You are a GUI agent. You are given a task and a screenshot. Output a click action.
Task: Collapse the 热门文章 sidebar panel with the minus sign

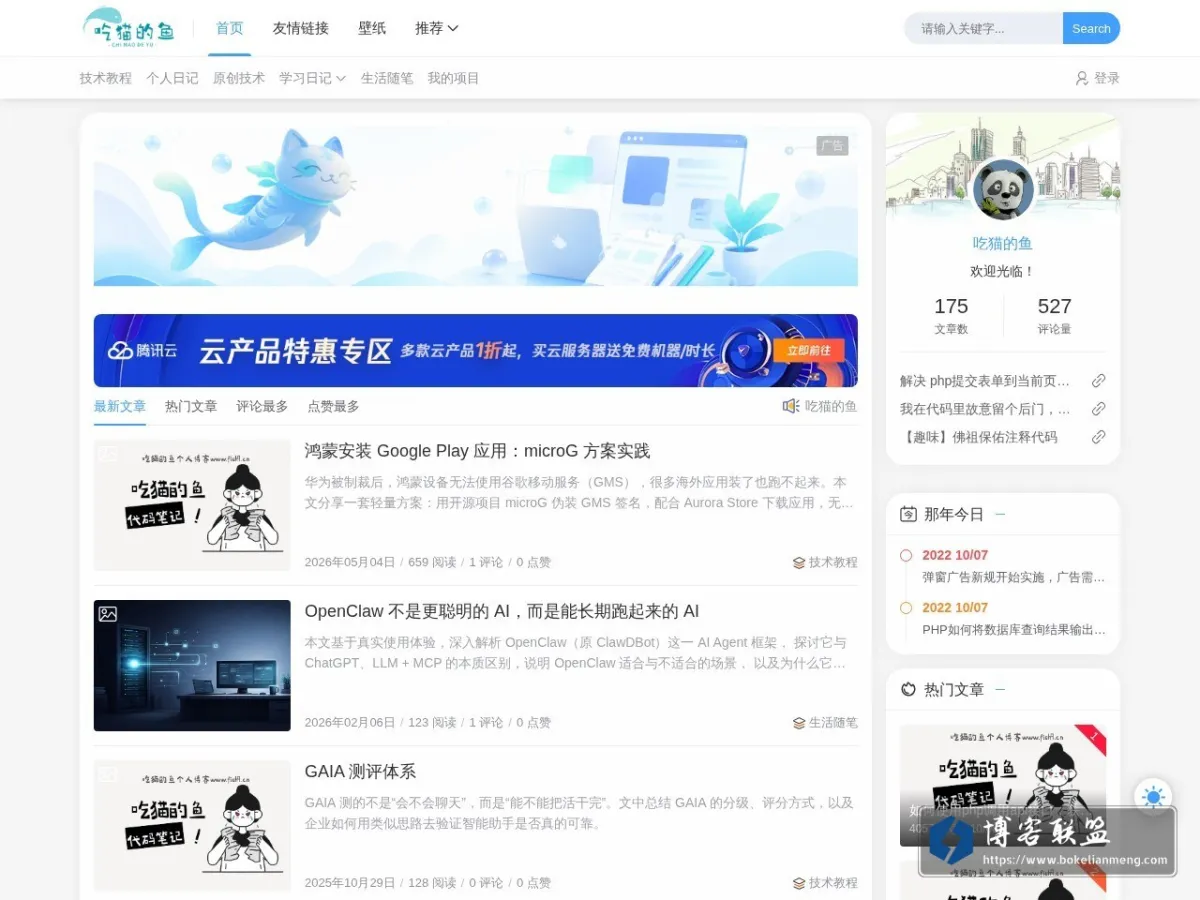click(1000, 689)
